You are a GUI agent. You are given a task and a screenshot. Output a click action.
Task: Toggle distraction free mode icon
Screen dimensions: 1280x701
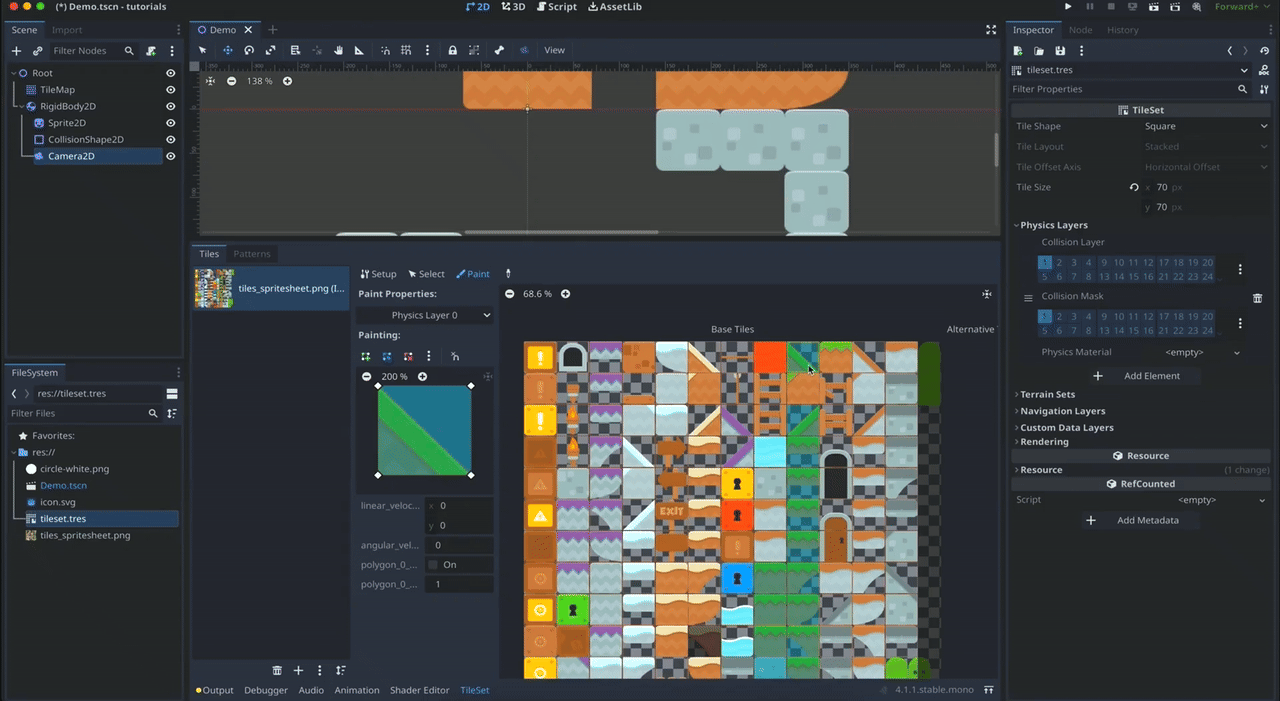tap(991, 30)
